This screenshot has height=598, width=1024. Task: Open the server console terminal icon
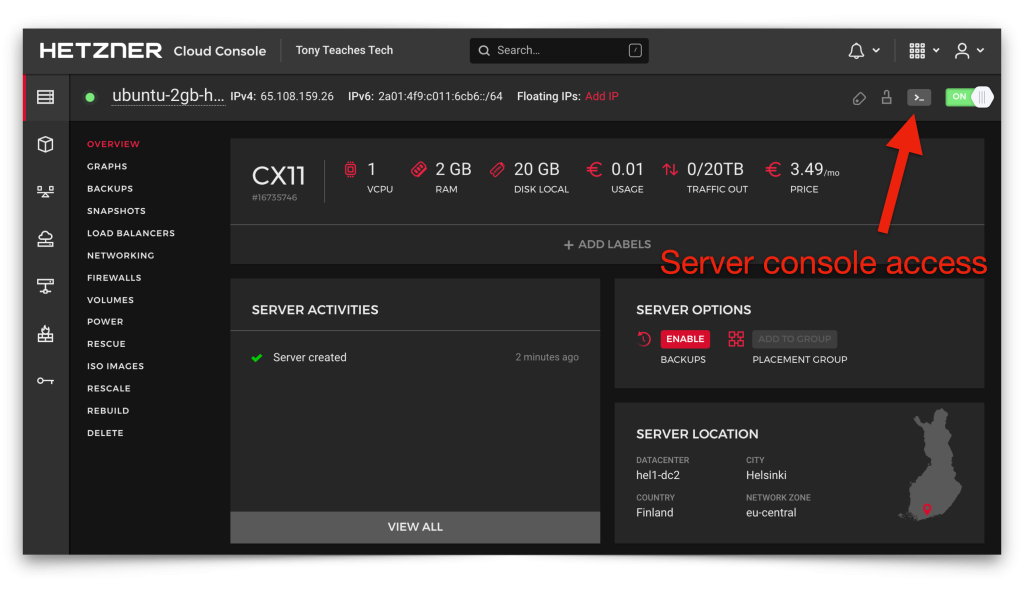(919, 97)
